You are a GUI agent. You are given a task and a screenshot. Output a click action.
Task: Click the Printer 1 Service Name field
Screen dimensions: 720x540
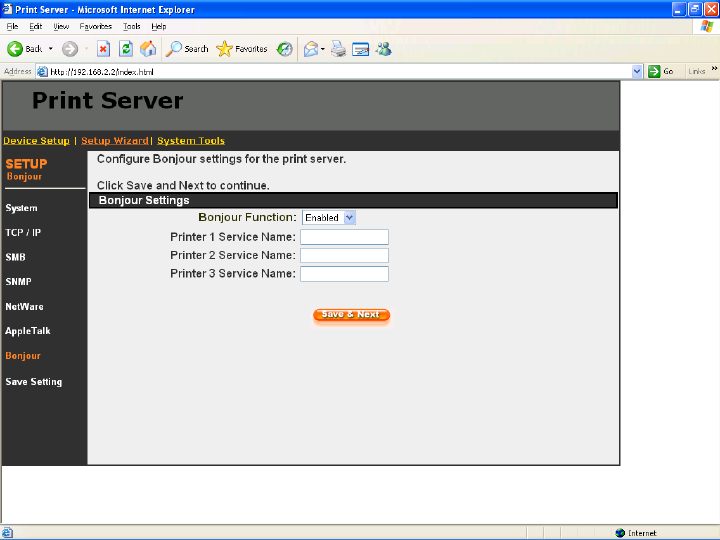point(344,237)
